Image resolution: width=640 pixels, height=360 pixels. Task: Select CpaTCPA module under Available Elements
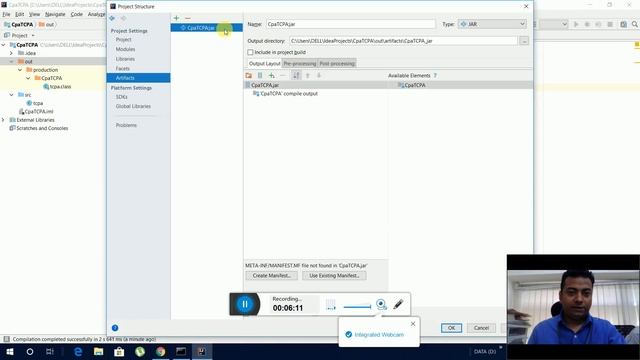[x=412, y=85]
